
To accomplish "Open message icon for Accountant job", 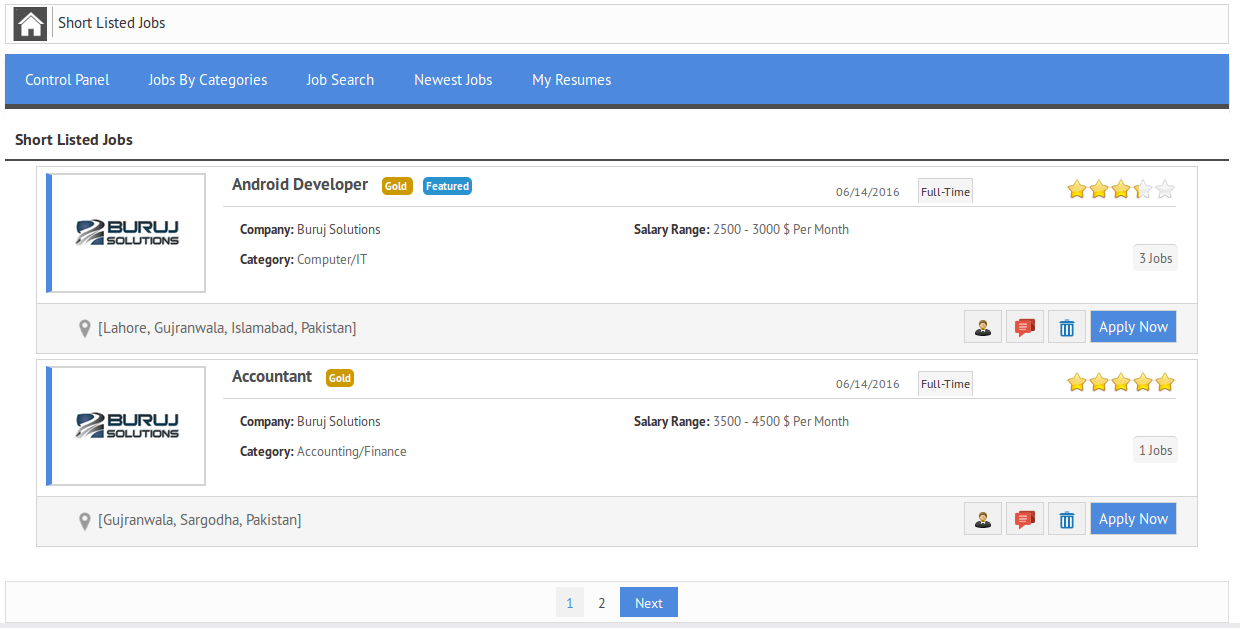I will point(1025,519).
